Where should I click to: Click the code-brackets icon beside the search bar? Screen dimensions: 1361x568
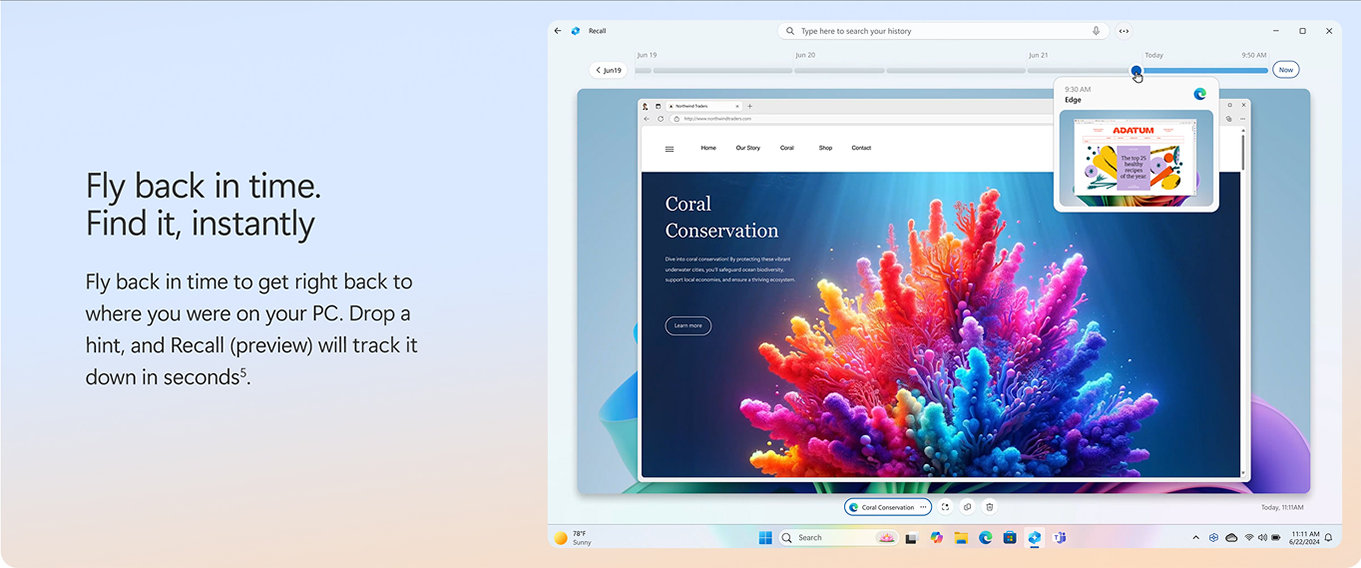[1124, 31]
